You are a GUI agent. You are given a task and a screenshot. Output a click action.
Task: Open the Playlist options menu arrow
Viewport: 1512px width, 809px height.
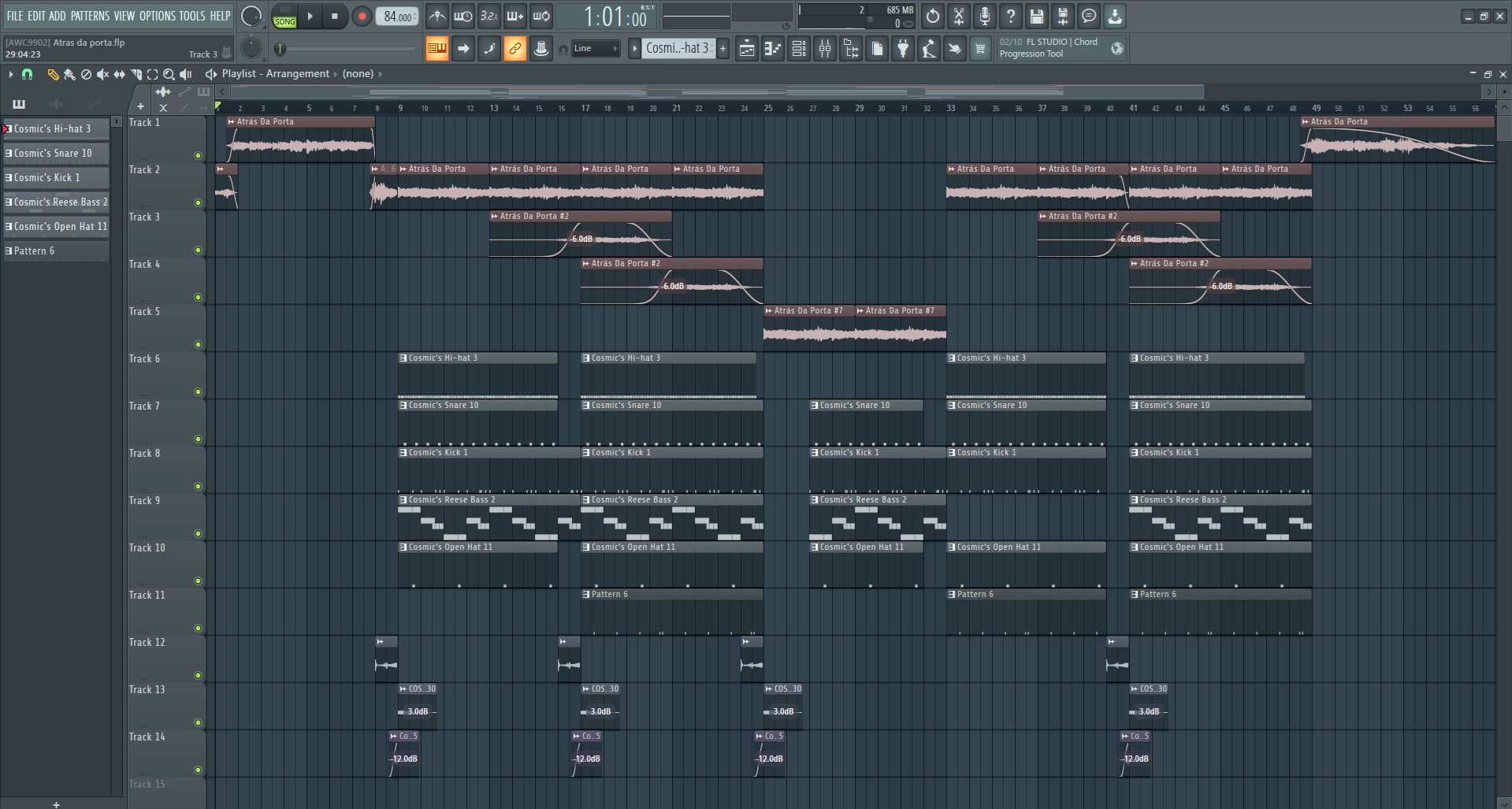tap(11, 74)
